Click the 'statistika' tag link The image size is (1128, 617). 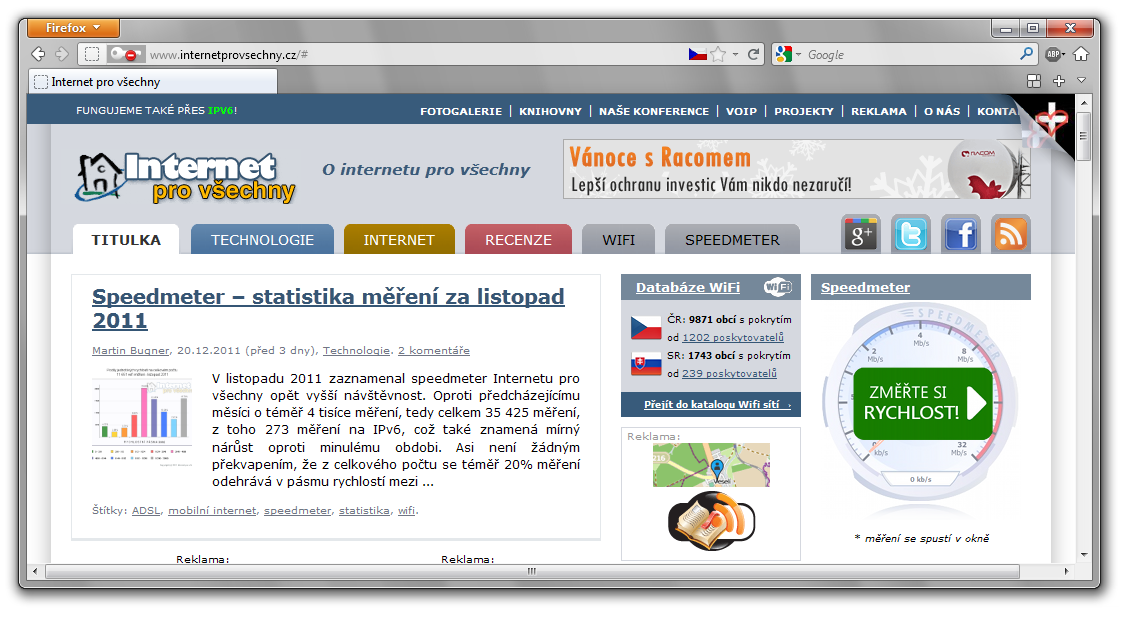pos(364,511)
